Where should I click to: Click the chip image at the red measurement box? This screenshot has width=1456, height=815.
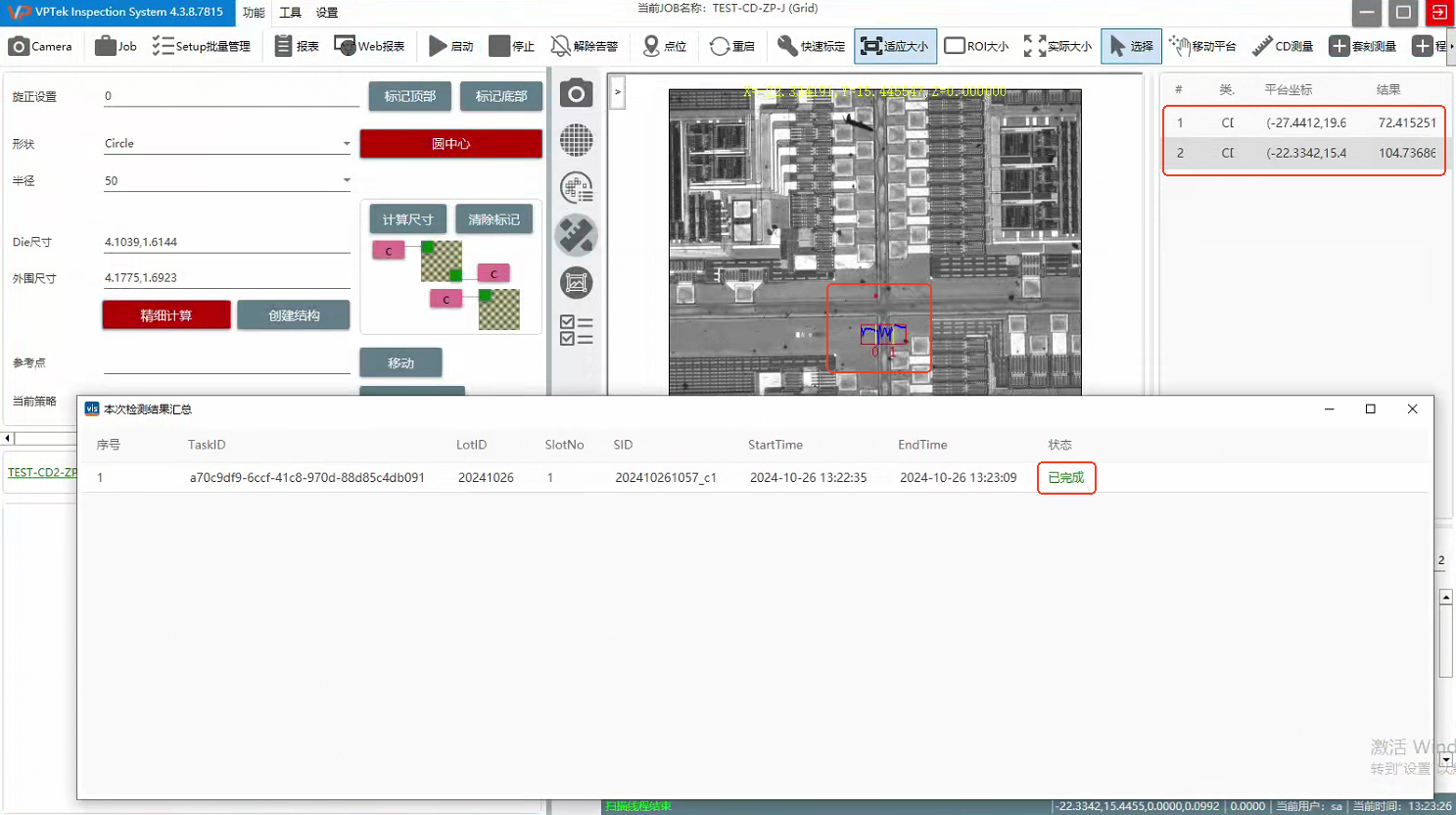[878, 328]
